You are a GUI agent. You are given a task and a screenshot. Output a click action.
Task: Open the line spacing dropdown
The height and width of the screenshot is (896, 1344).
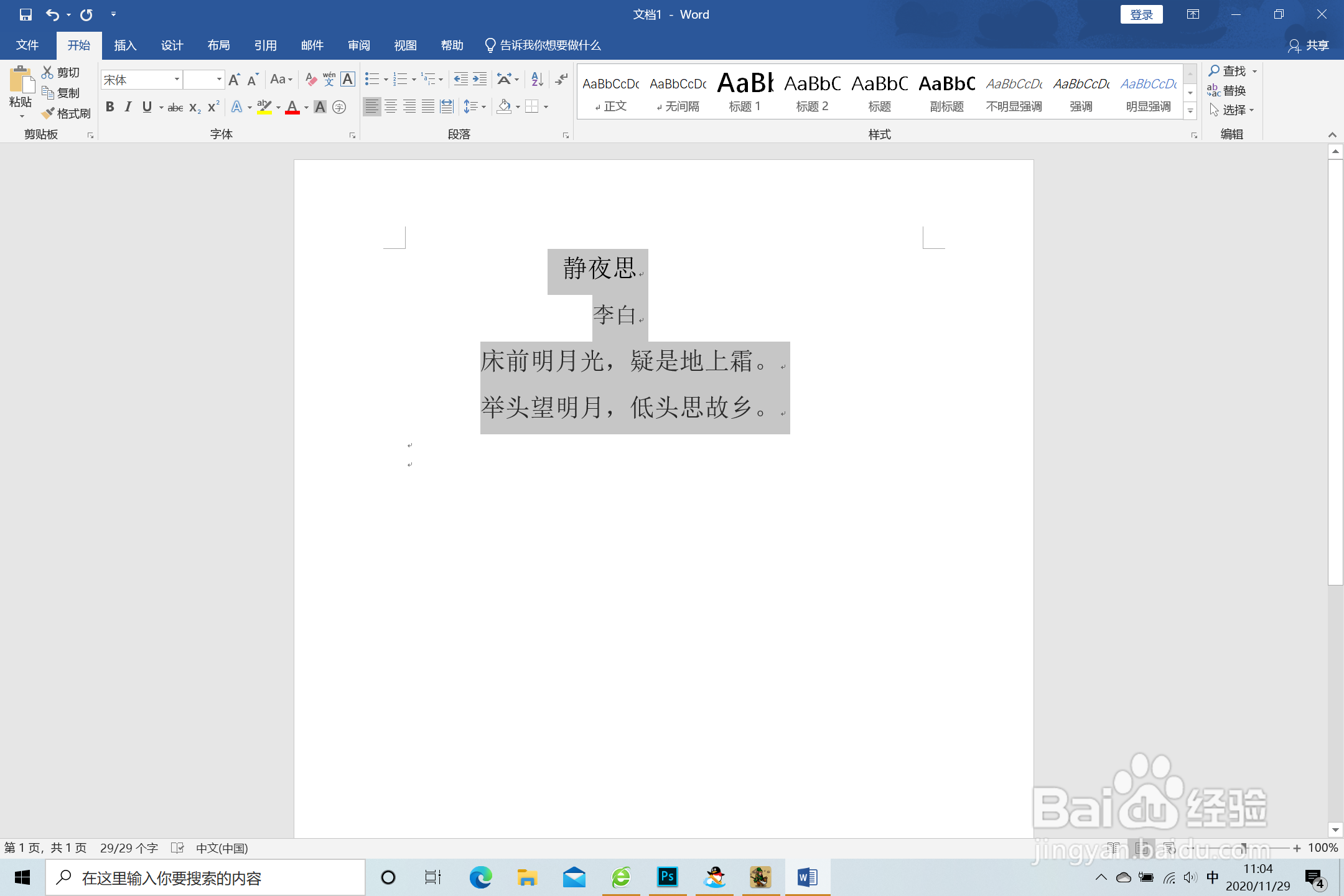pyautogui.click(x=475, y=107)
